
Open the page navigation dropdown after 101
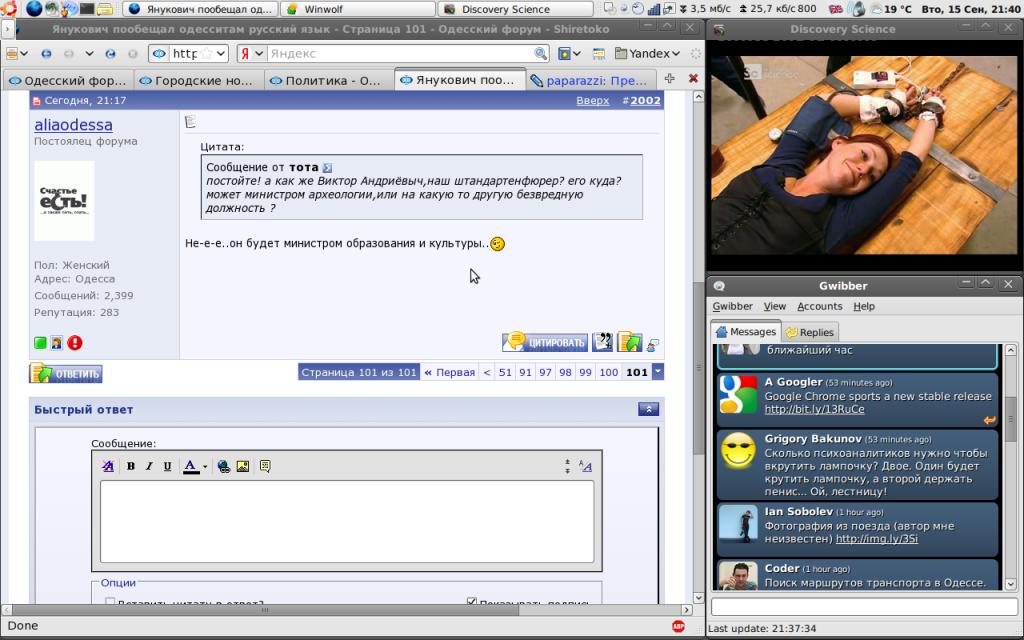(658, 372)
